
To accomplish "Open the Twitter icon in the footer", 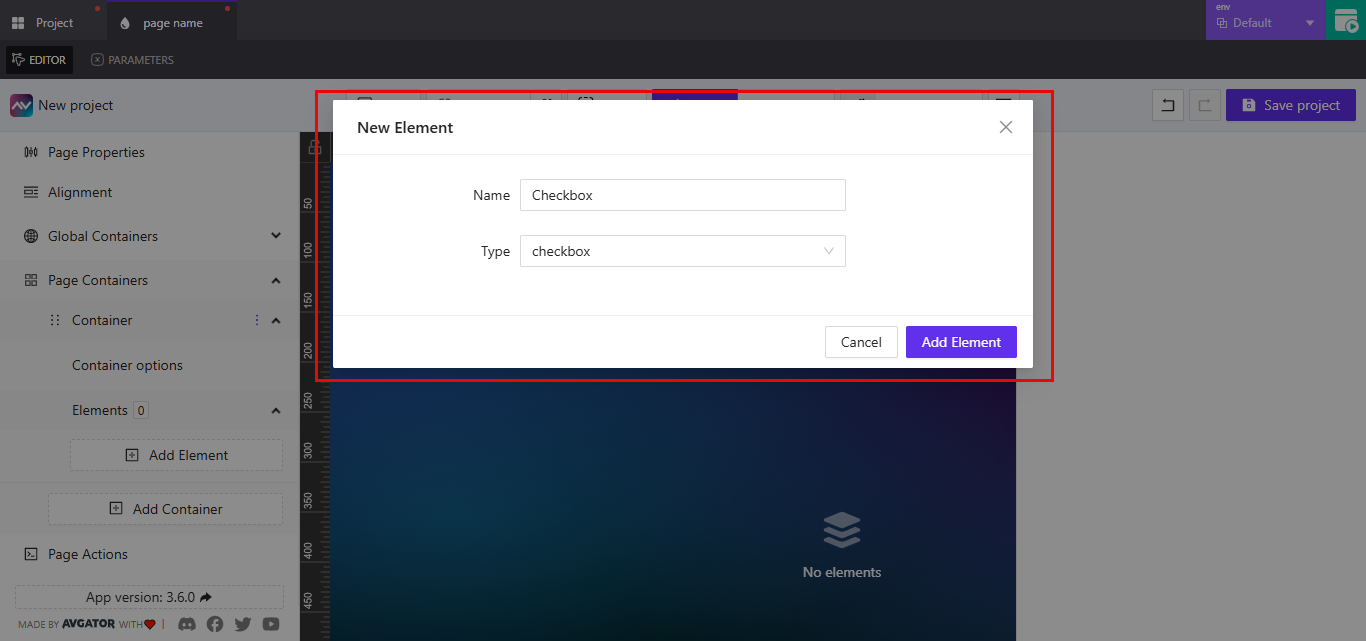I will (242, 623).
